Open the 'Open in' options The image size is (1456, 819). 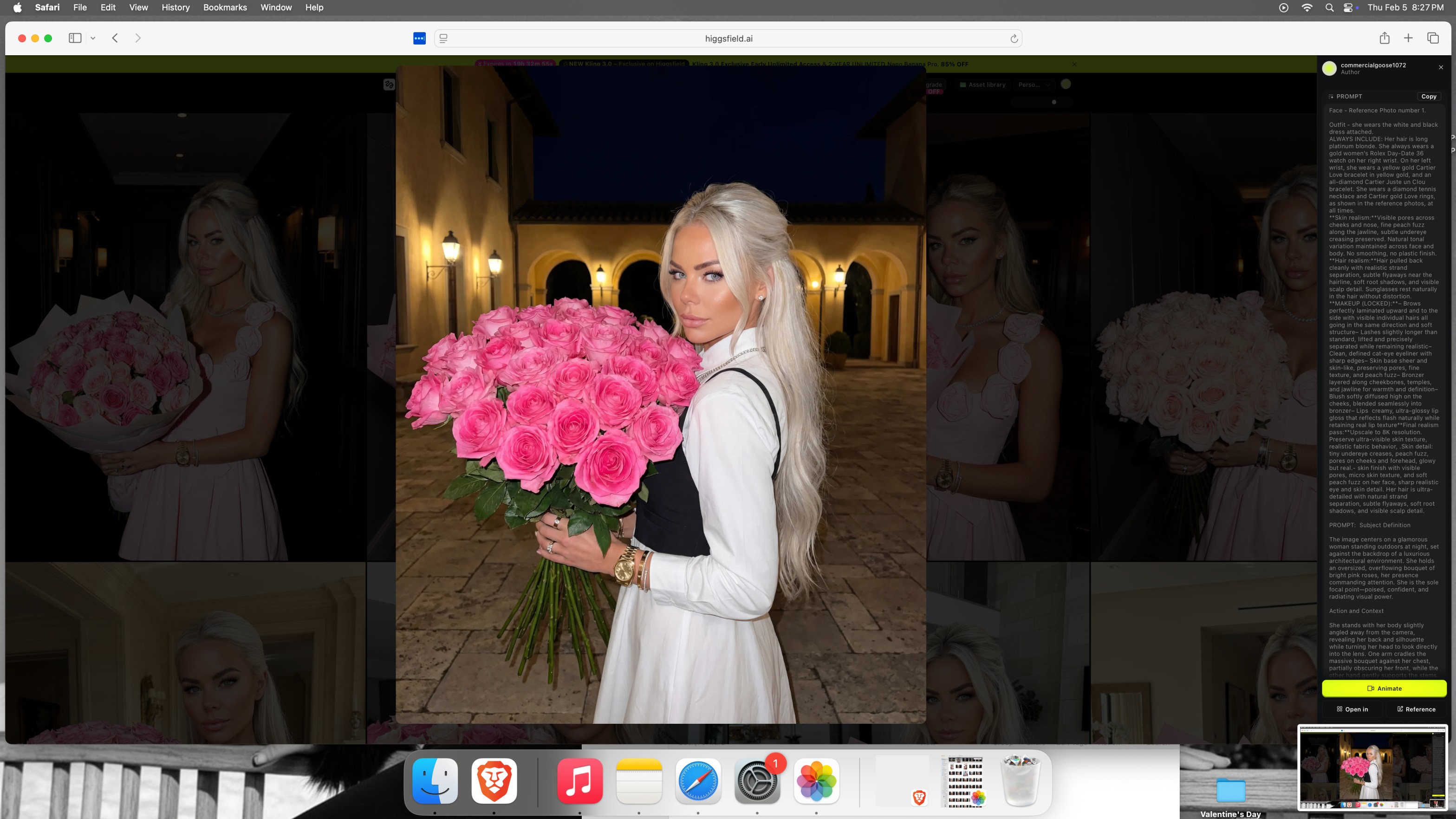pyautogui.click(x=1352, y=709)
